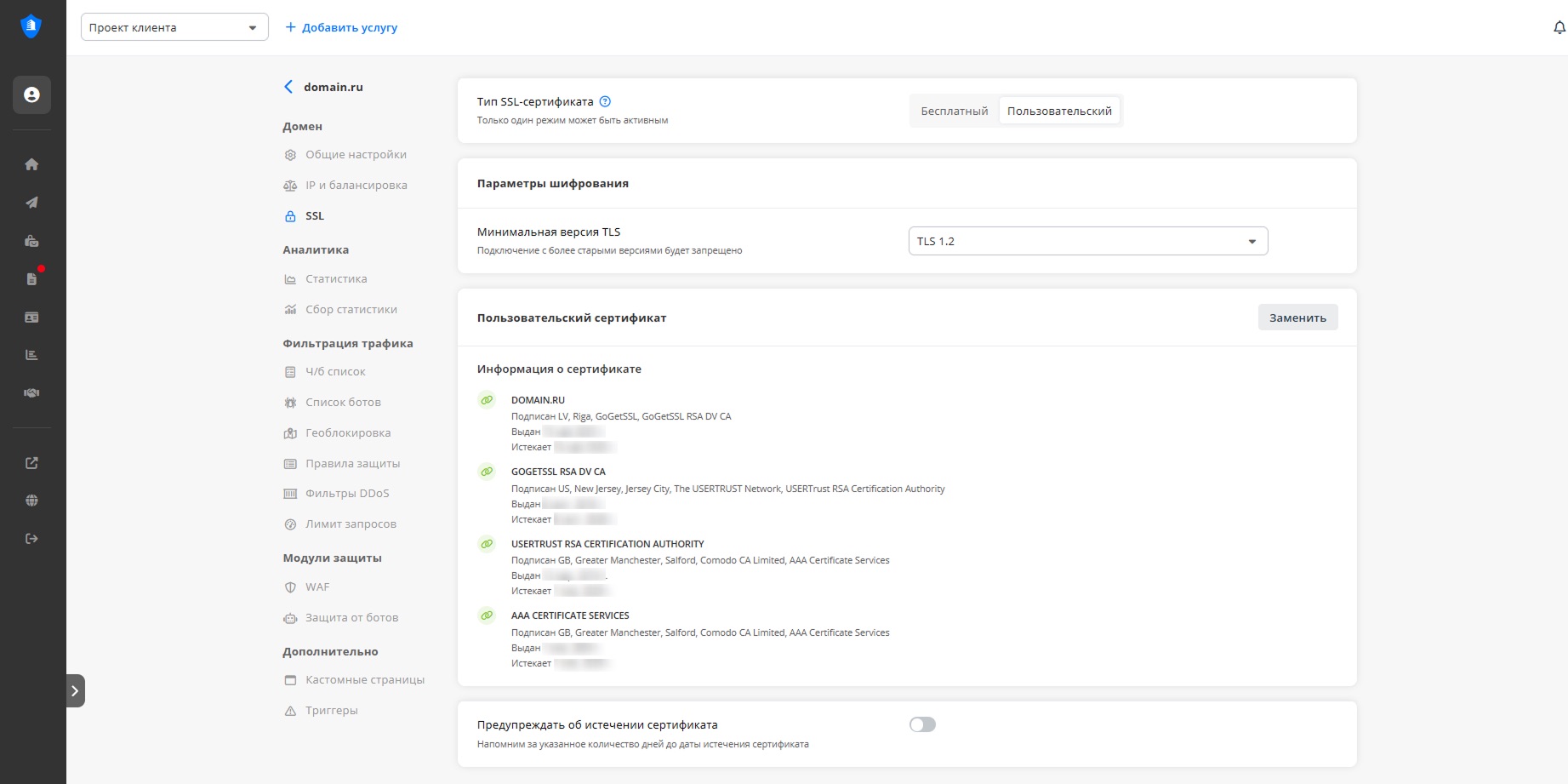Click the home icon in left sidebar
Image resolution: width=1568 pixels, height=784 pixels.
click(x=31, y=164)
